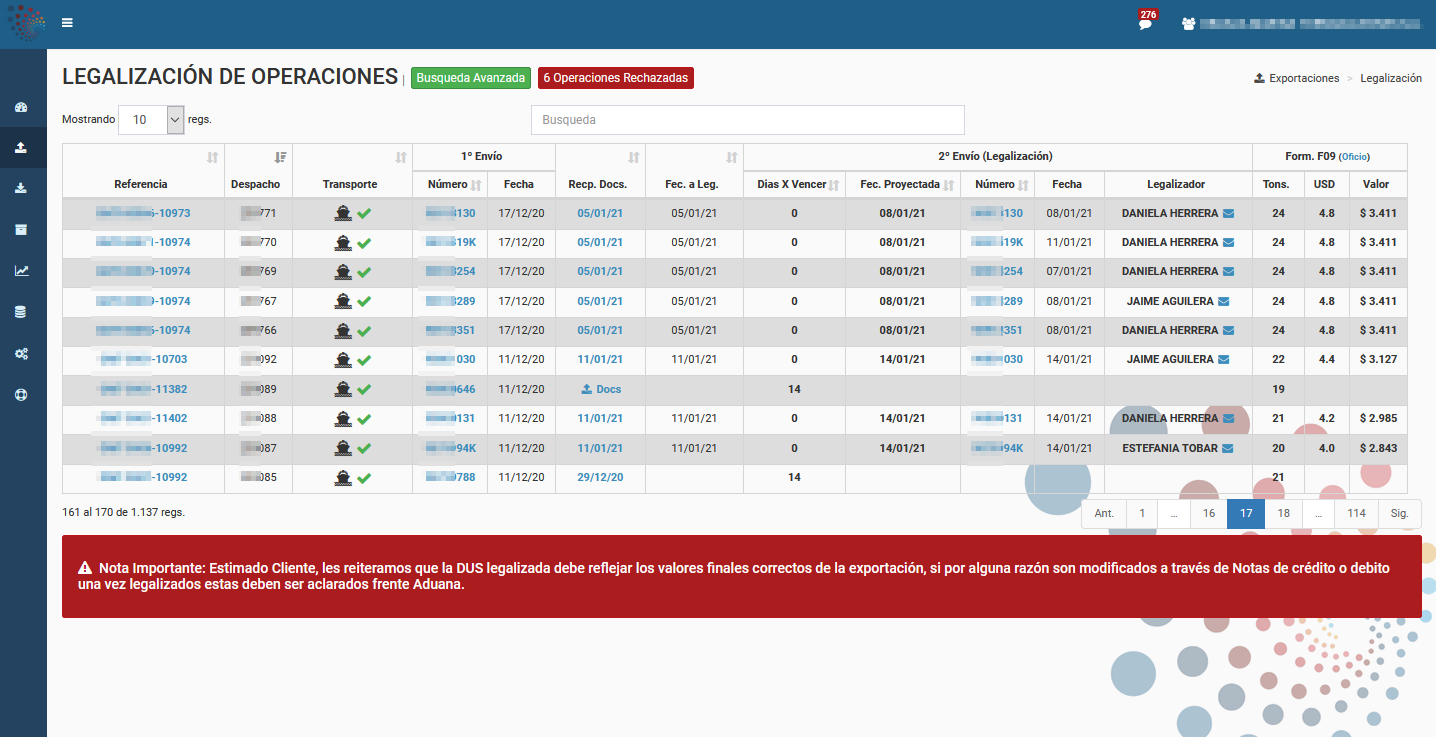Viewport: 1436px width, 737px height.
Task: Click the Busqueda search field
Action: click(x=748, y=120)
